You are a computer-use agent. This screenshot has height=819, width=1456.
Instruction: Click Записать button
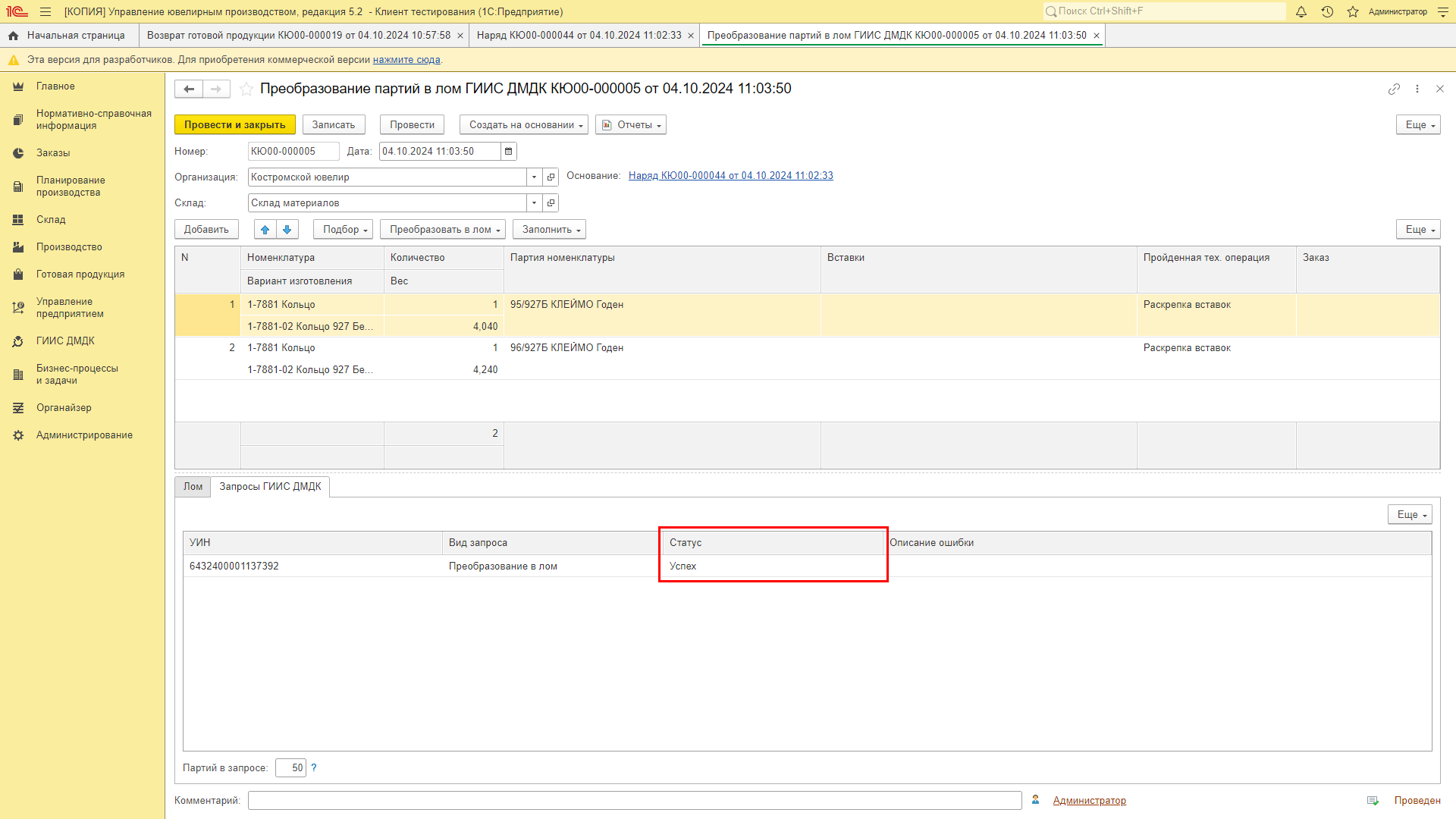coord(334,125)
